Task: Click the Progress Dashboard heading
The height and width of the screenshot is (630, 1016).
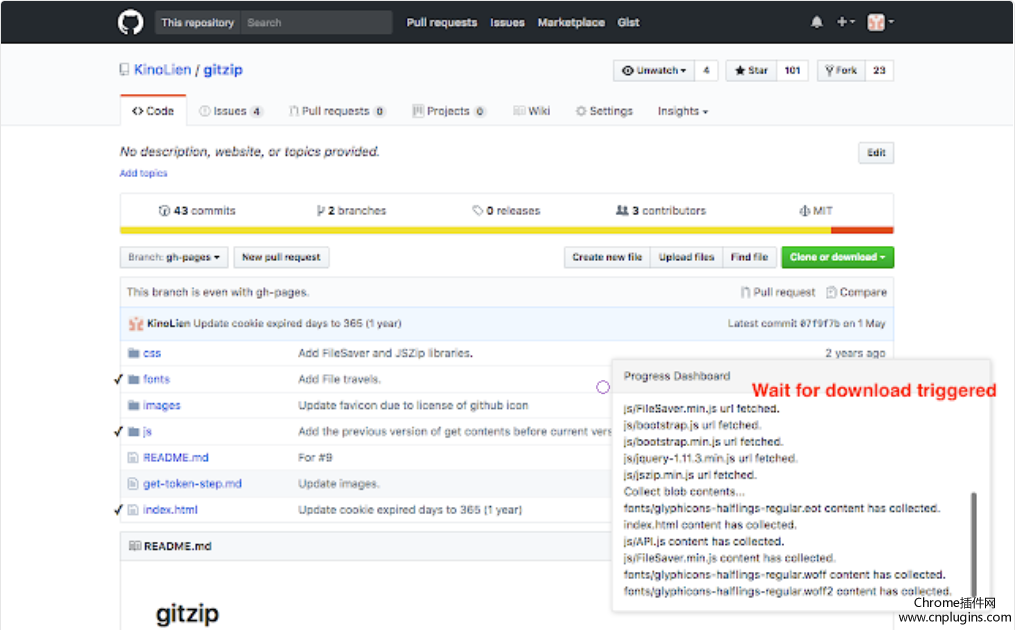Action: click(x=676, y=376)
